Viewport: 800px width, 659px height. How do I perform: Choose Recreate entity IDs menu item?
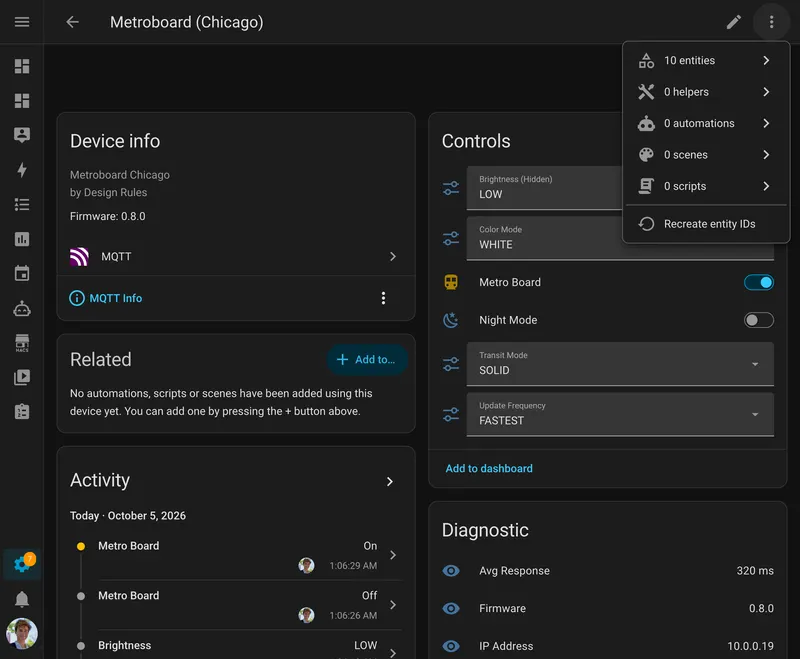[x=706, y=224]
